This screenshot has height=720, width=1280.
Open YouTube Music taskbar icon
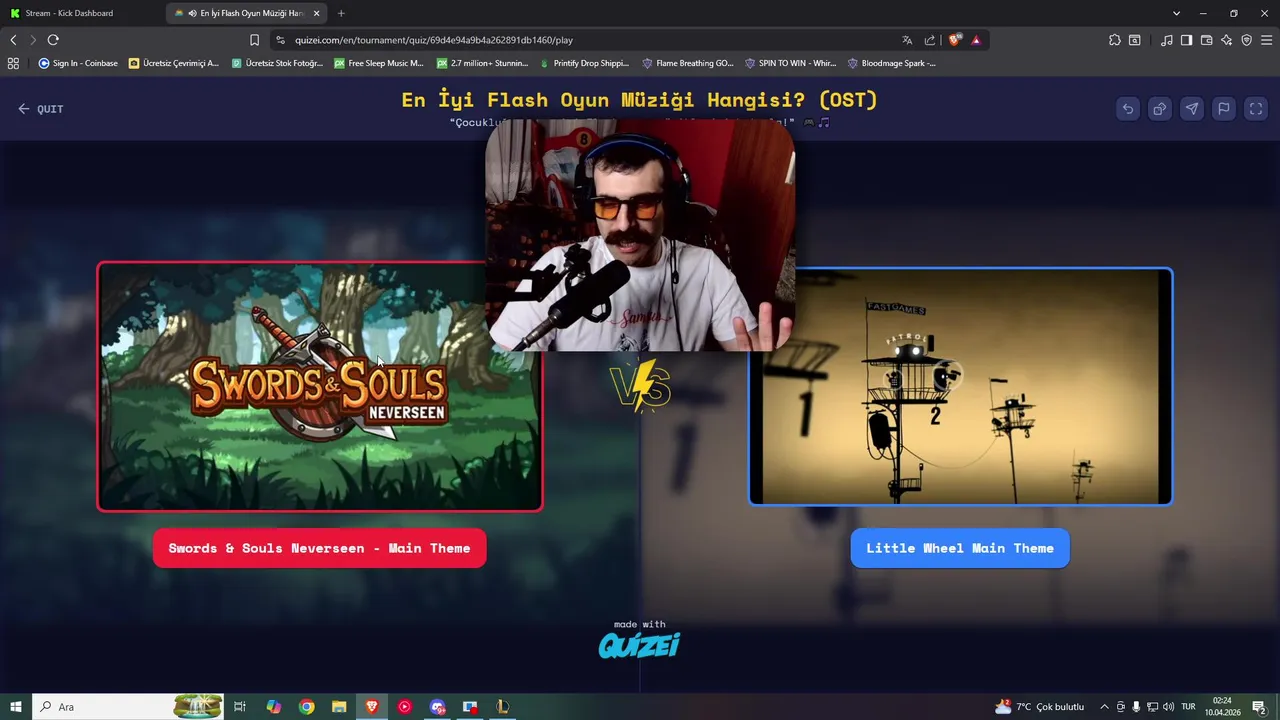404,707
